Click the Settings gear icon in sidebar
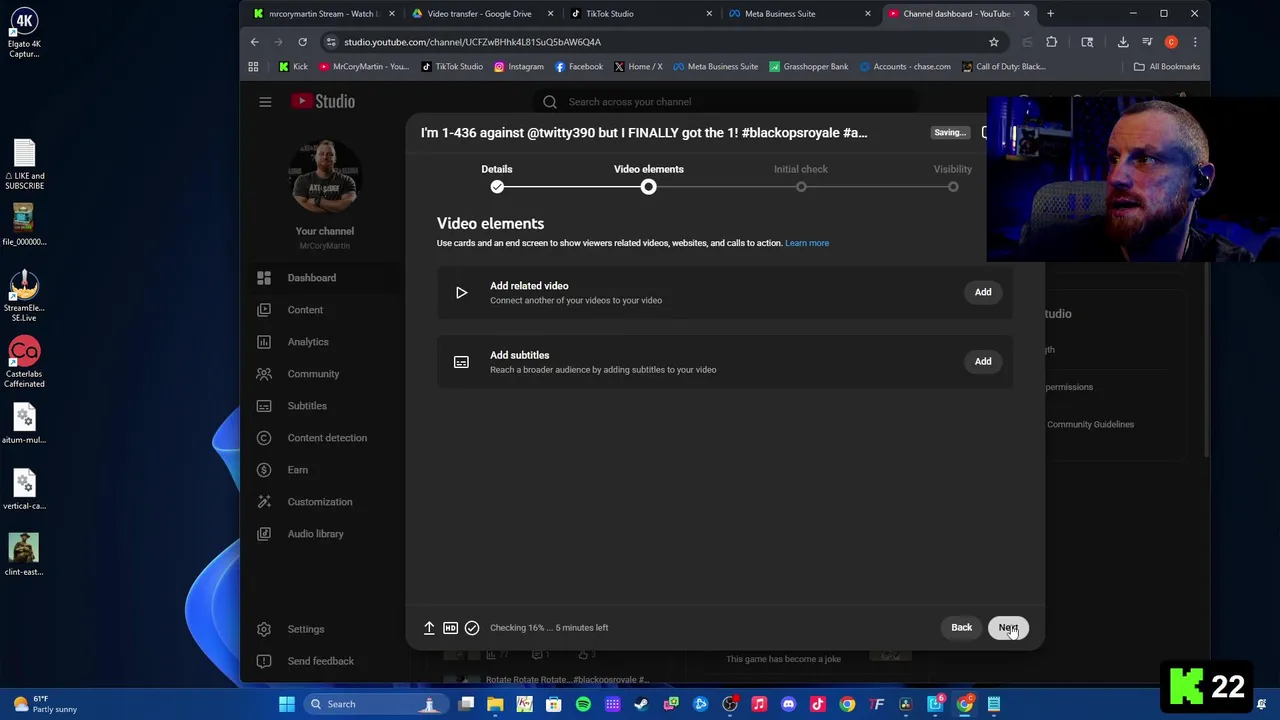This screenshot has width=1280, height=720. [264, 629]
